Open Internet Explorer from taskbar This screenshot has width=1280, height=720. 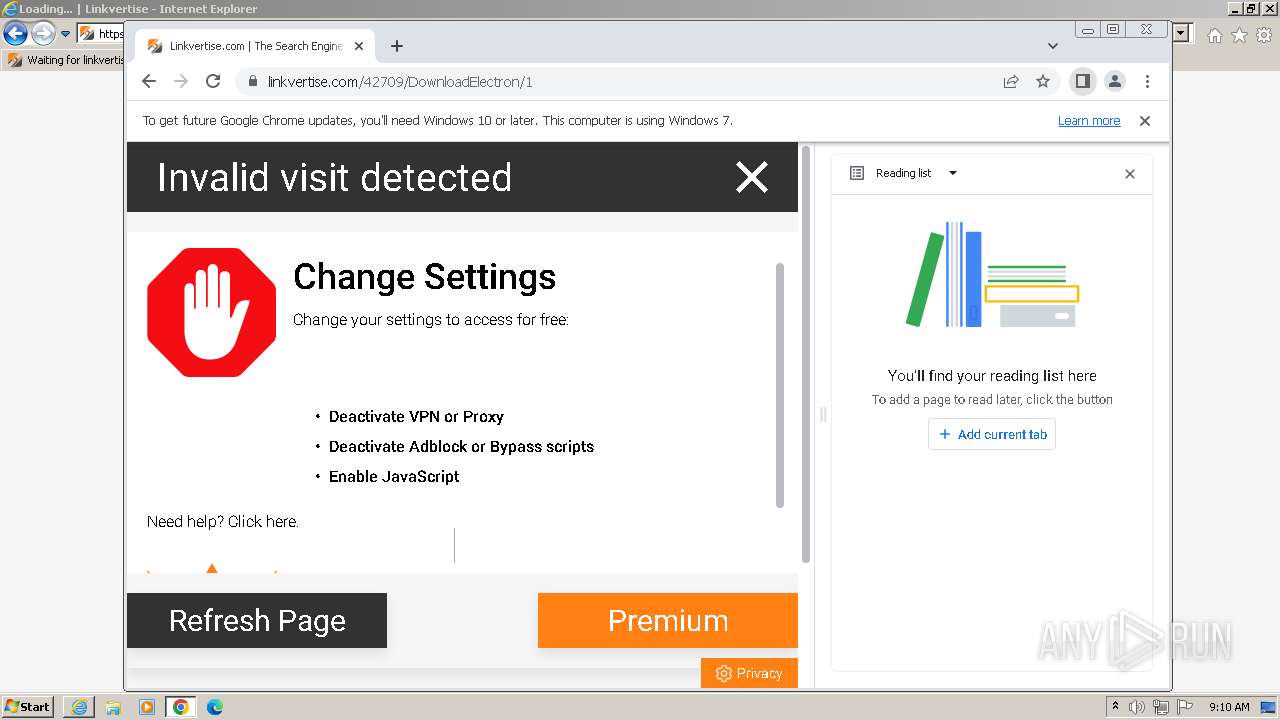pos(79,707)
